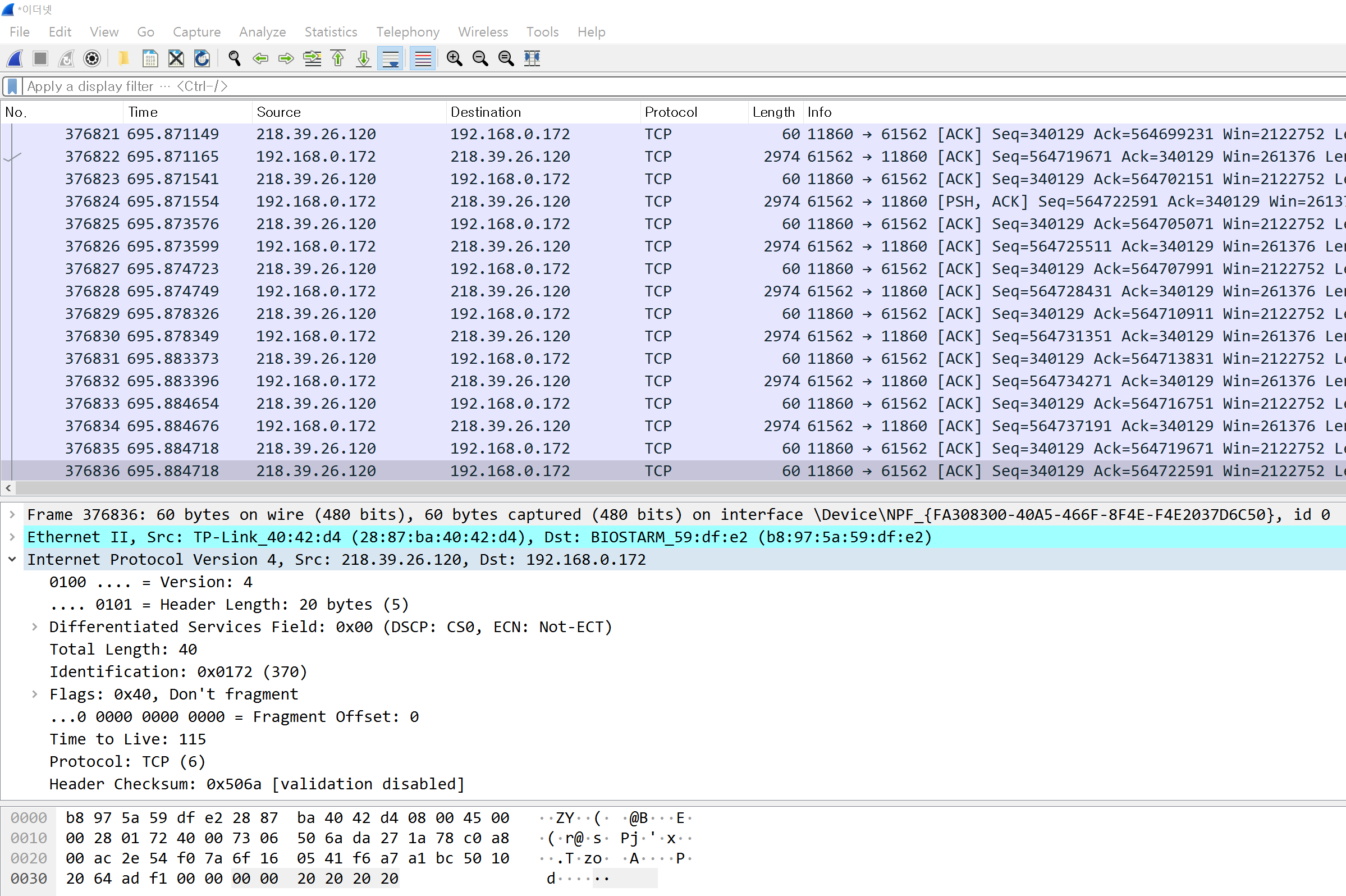Click the open capture file folder icon
This screenshot has height=896, width=1346.
pyautogui.click(x=123, y=58)
